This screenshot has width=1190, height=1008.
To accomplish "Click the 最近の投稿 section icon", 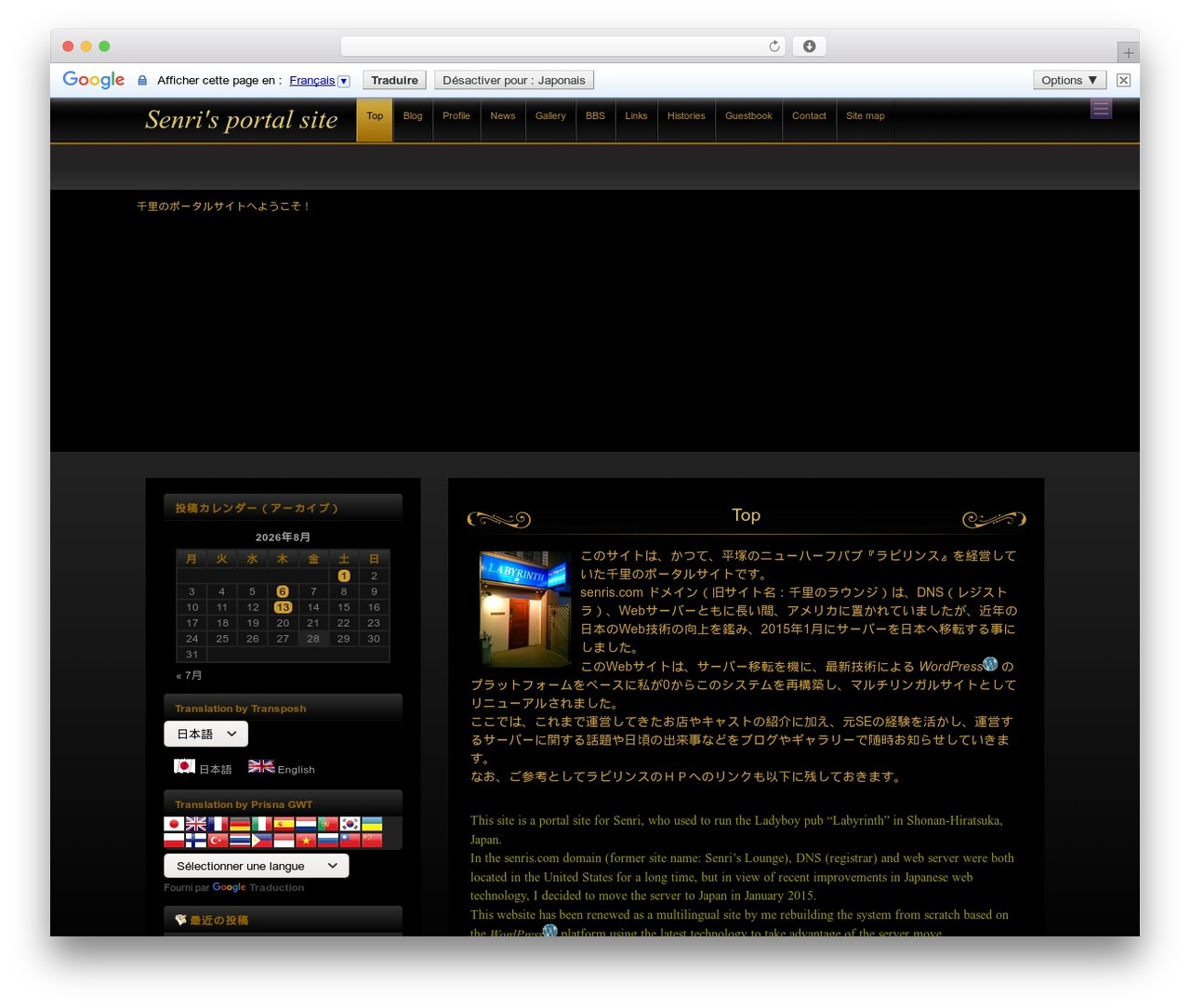I will click(x=180, y=920).
